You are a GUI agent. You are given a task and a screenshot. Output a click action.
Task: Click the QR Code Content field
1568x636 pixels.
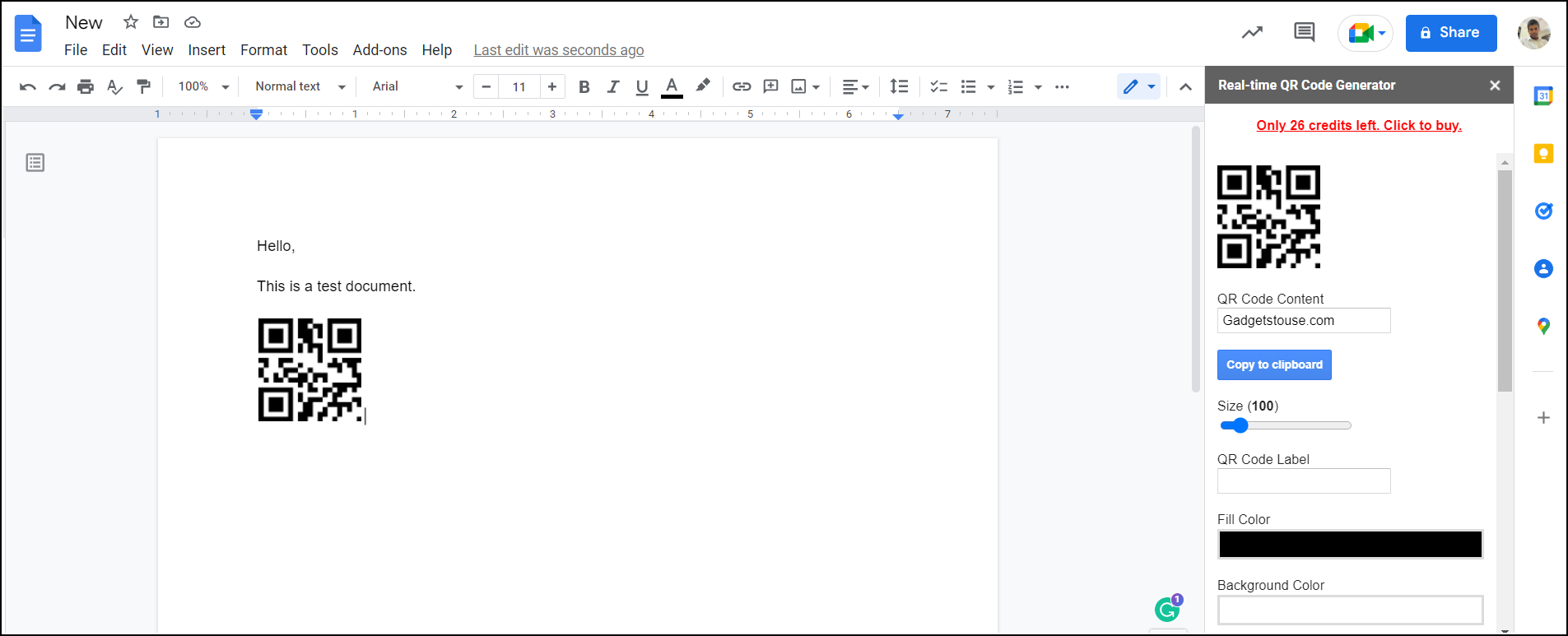click(x=1304, y=321)
